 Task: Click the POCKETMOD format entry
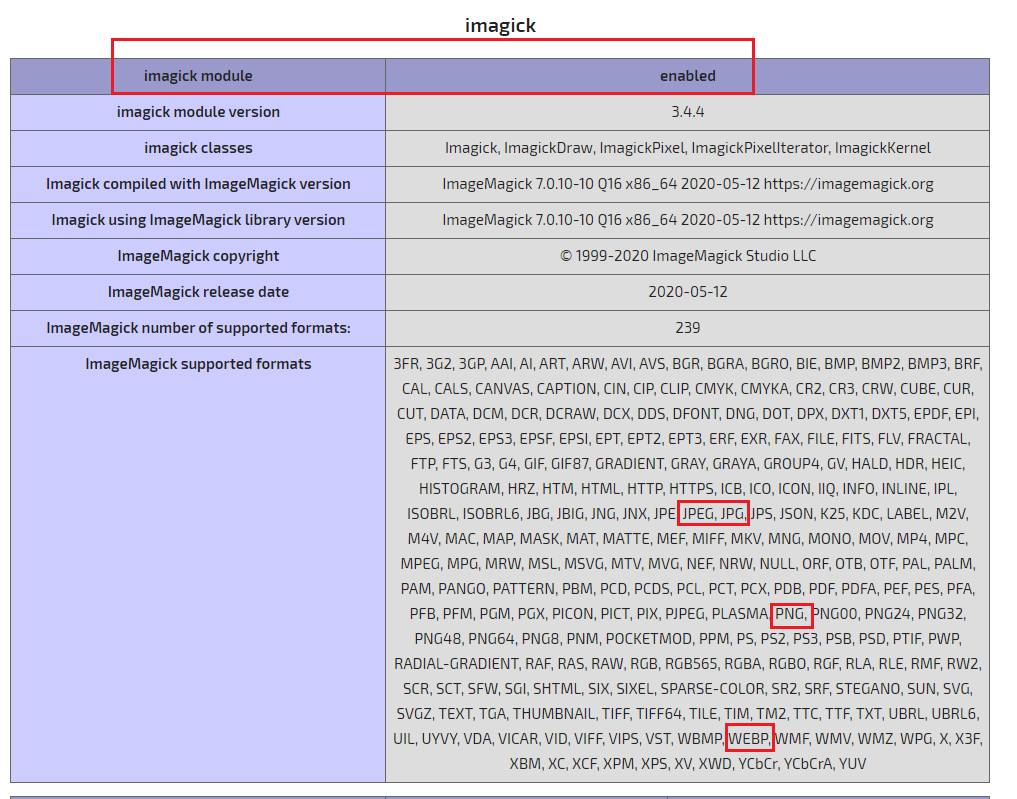tap(649, 639)
